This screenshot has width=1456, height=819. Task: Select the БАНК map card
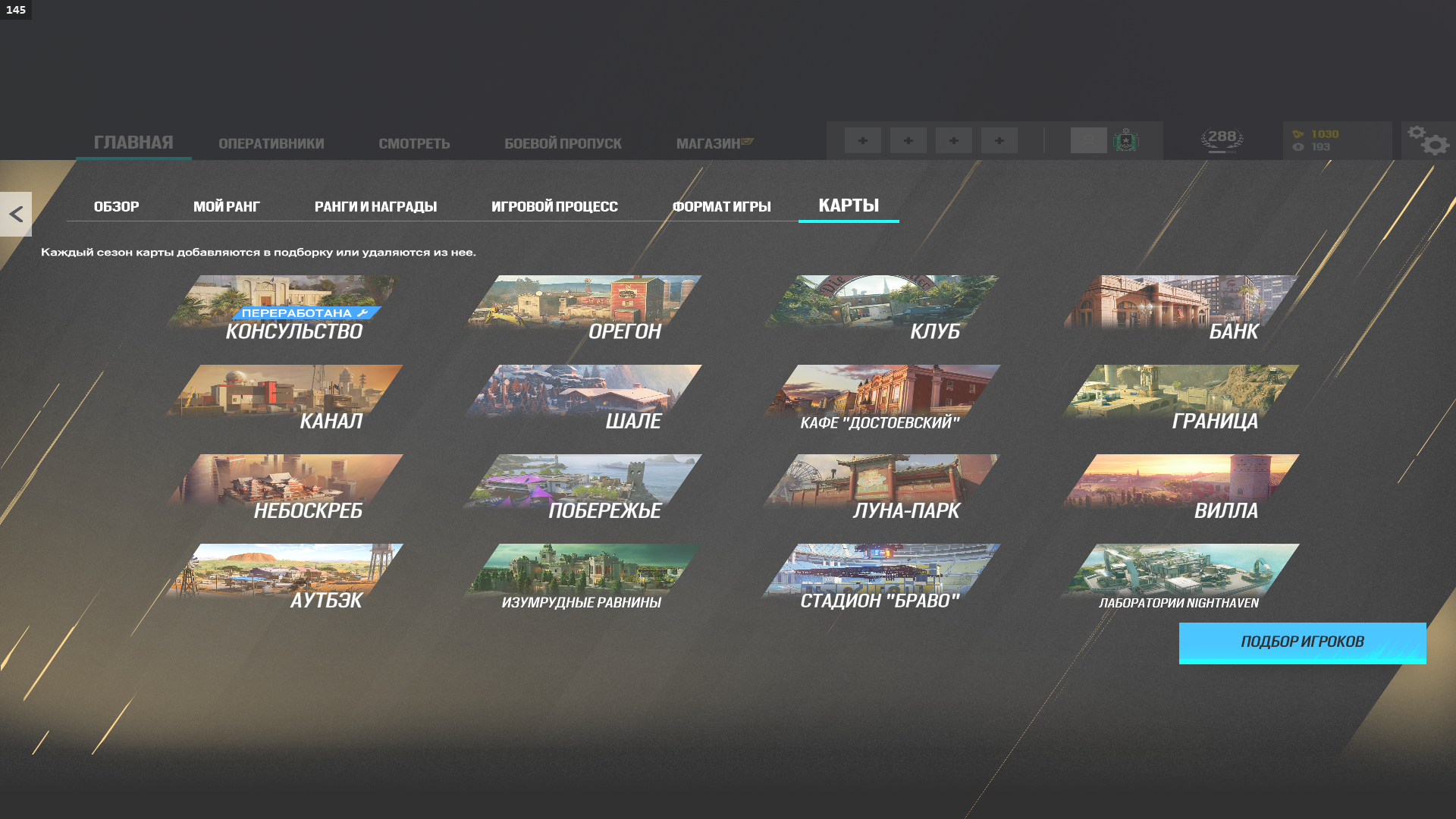click(x=1180, y=309)
